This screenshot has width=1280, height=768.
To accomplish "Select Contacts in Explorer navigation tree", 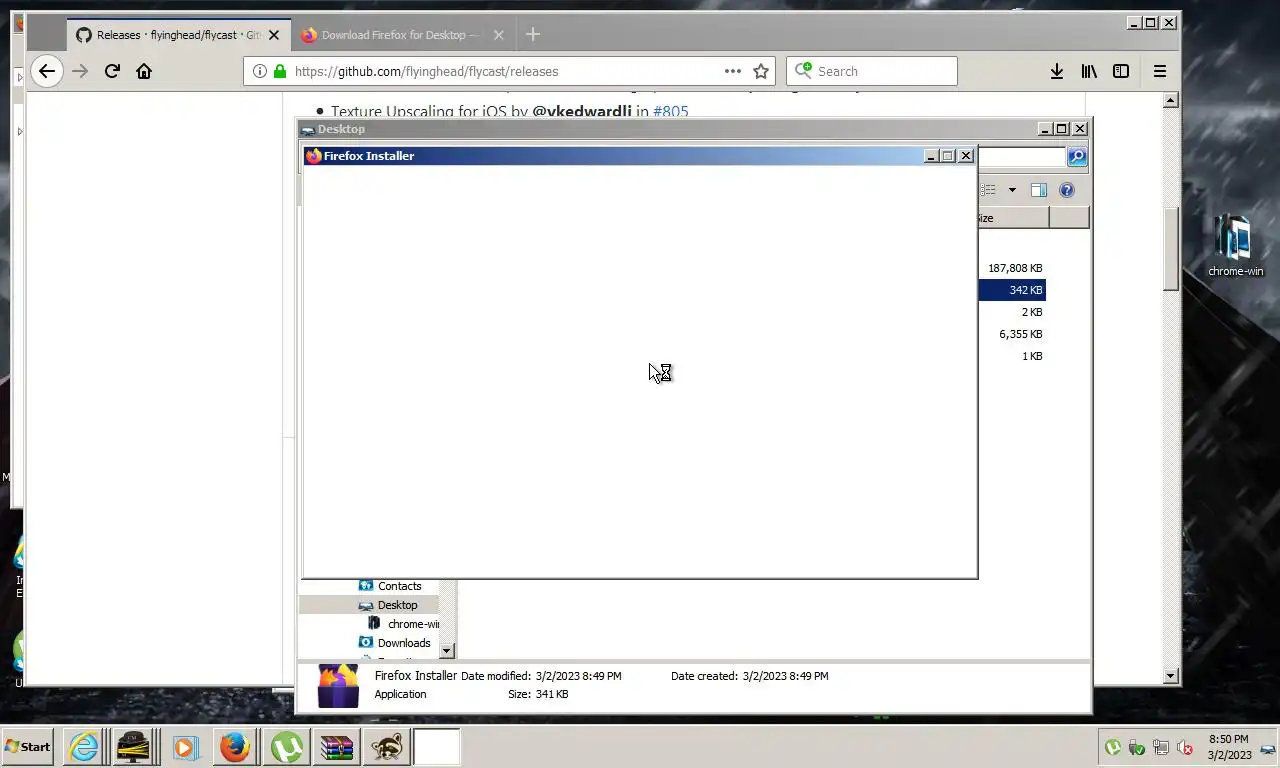I will coord(399,586).
